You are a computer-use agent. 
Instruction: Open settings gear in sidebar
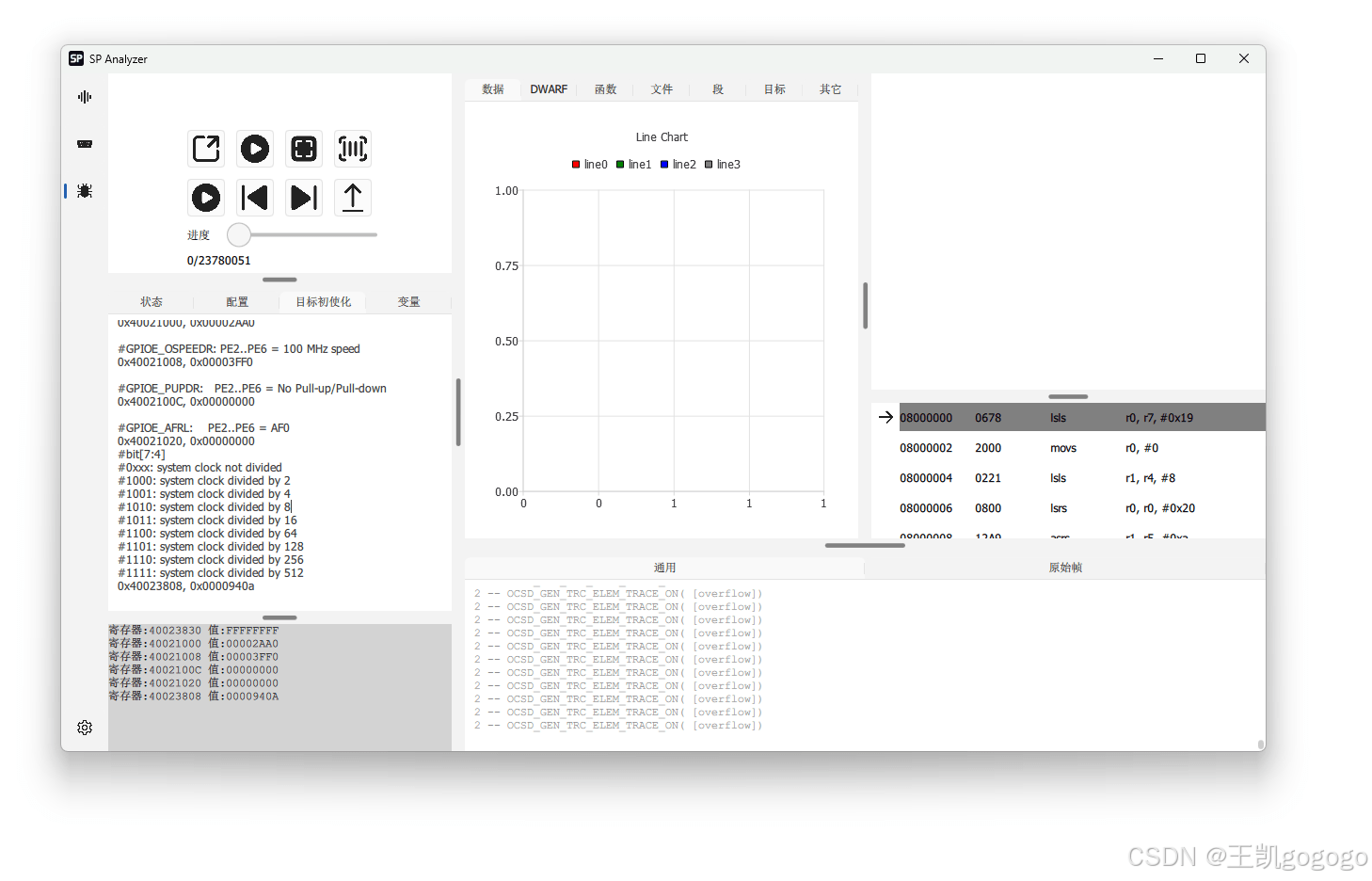pyautogui.click(x=85, y=728)
